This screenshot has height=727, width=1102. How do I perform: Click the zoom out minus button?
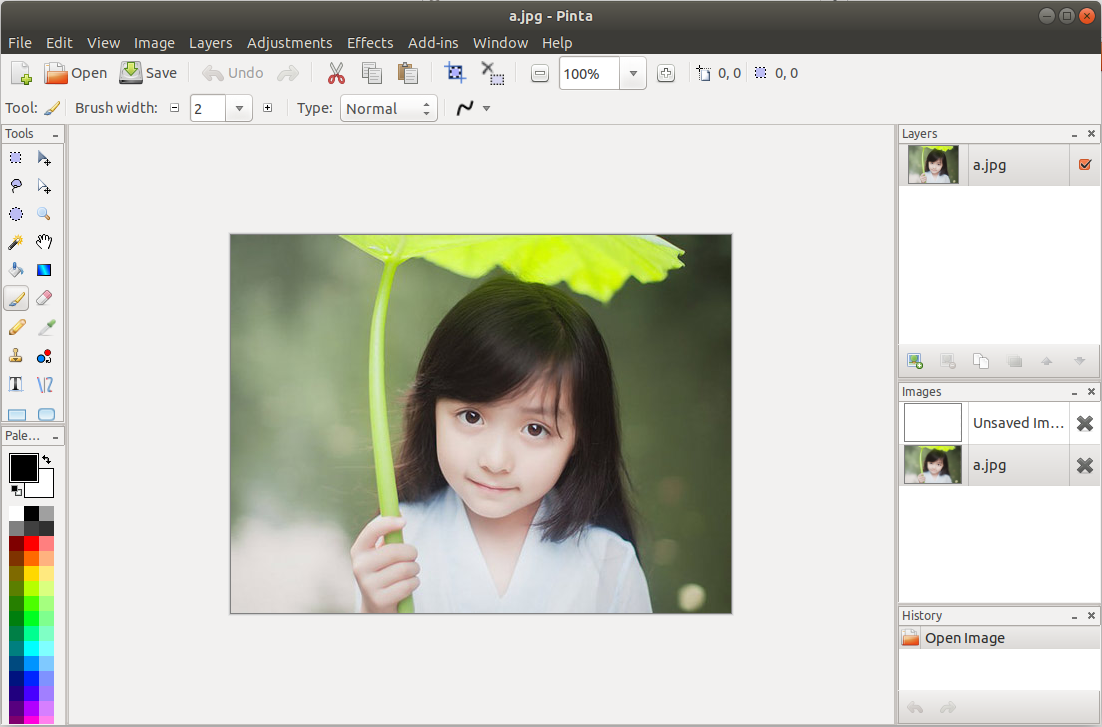539,73
